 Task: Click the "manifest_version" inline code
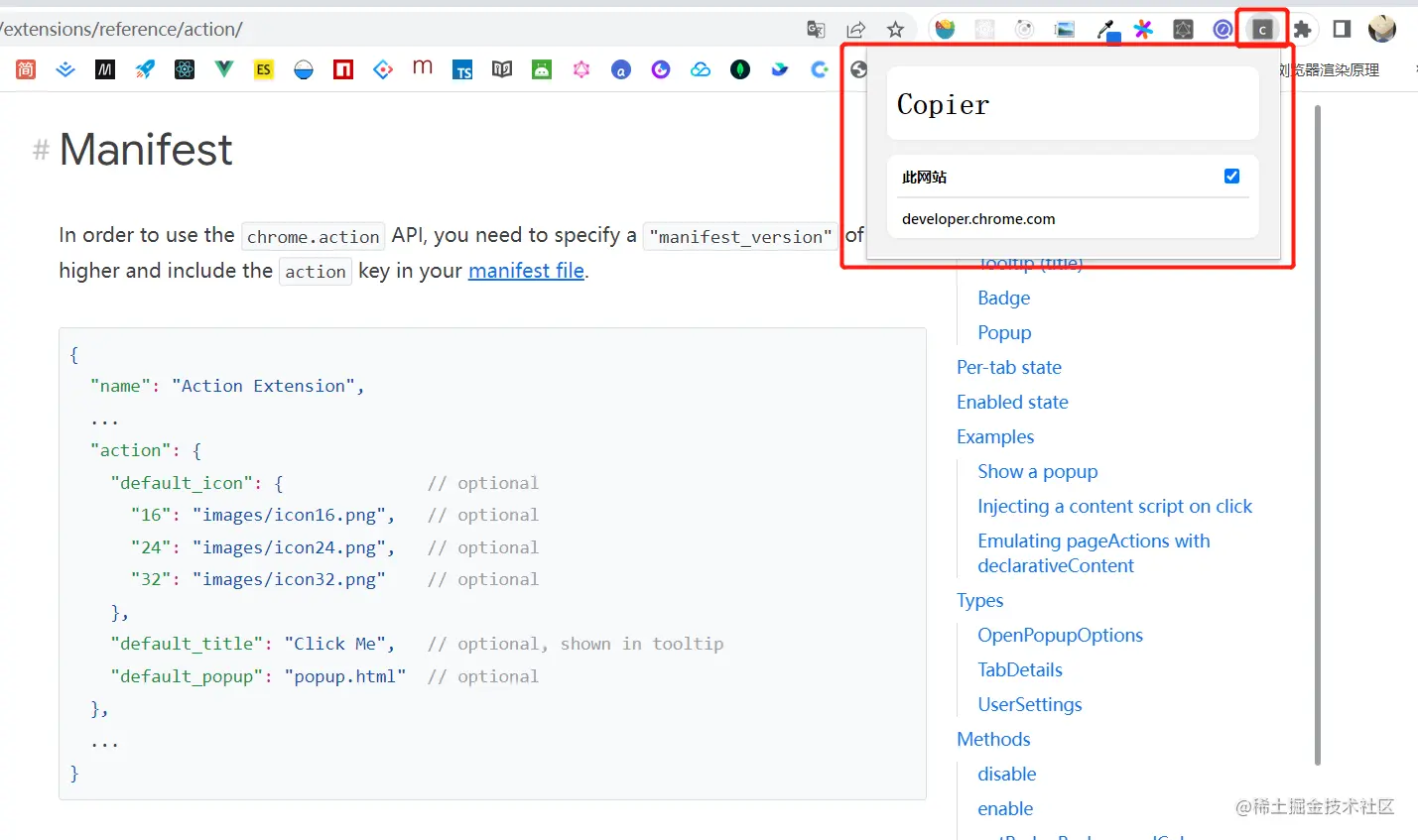[x=740, y=236]
